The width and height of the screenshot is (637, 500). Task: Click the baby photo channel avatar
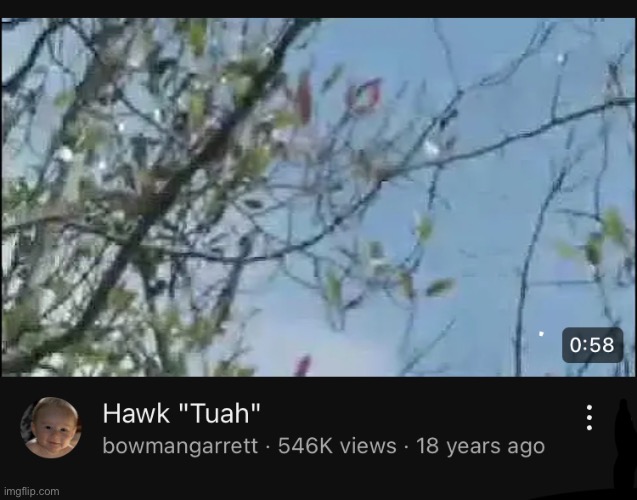(x=51, y=428)
